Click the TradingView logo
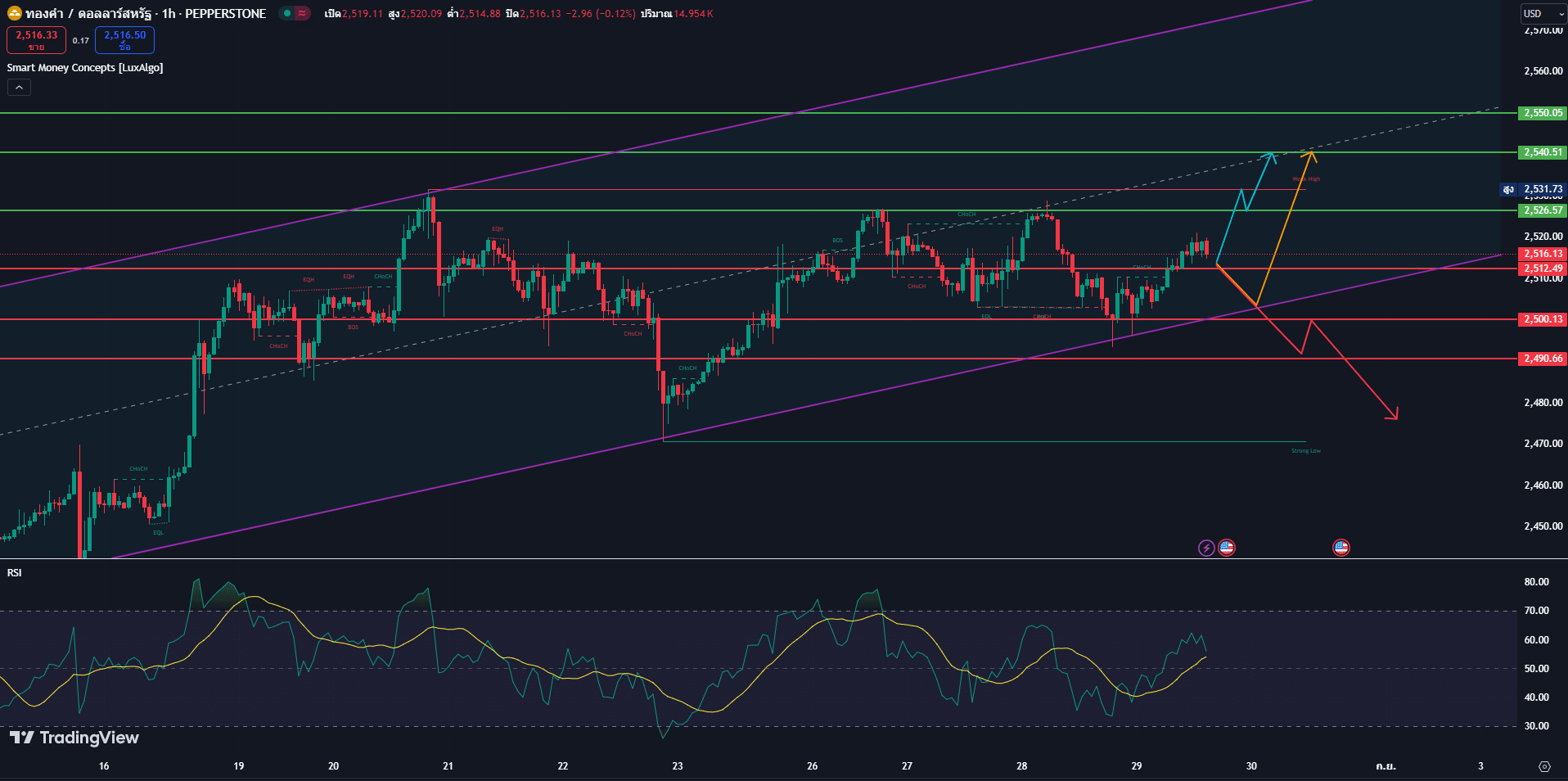This screenshot has width=1568, height=781. point(74,738)
